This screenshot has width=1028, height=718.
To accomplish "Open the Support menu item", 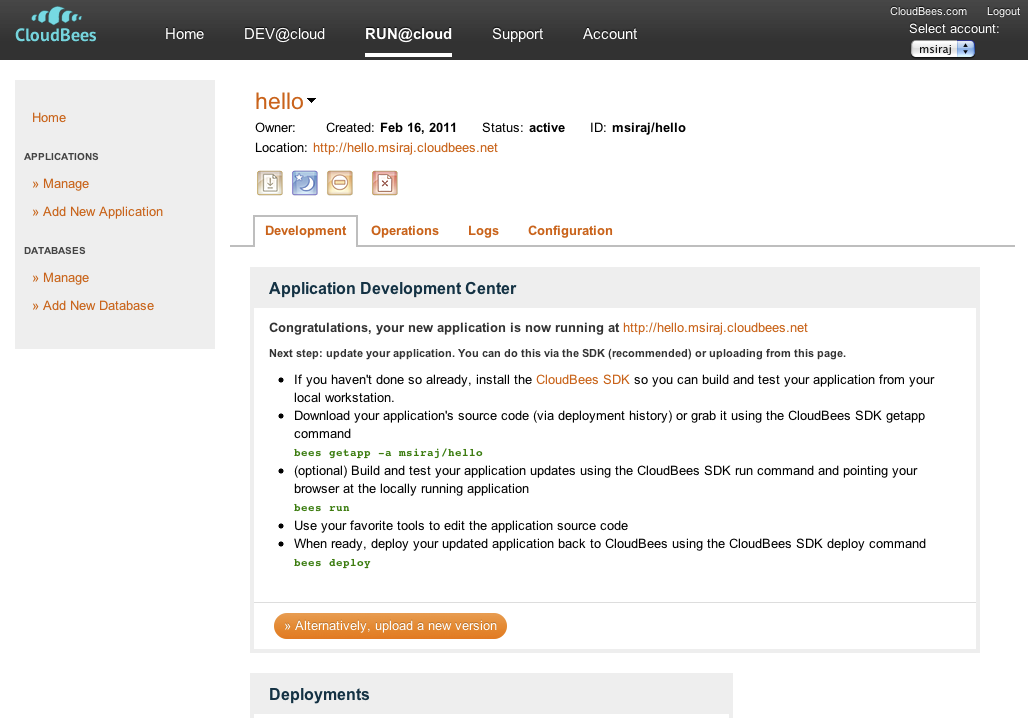I will [517, 34].
